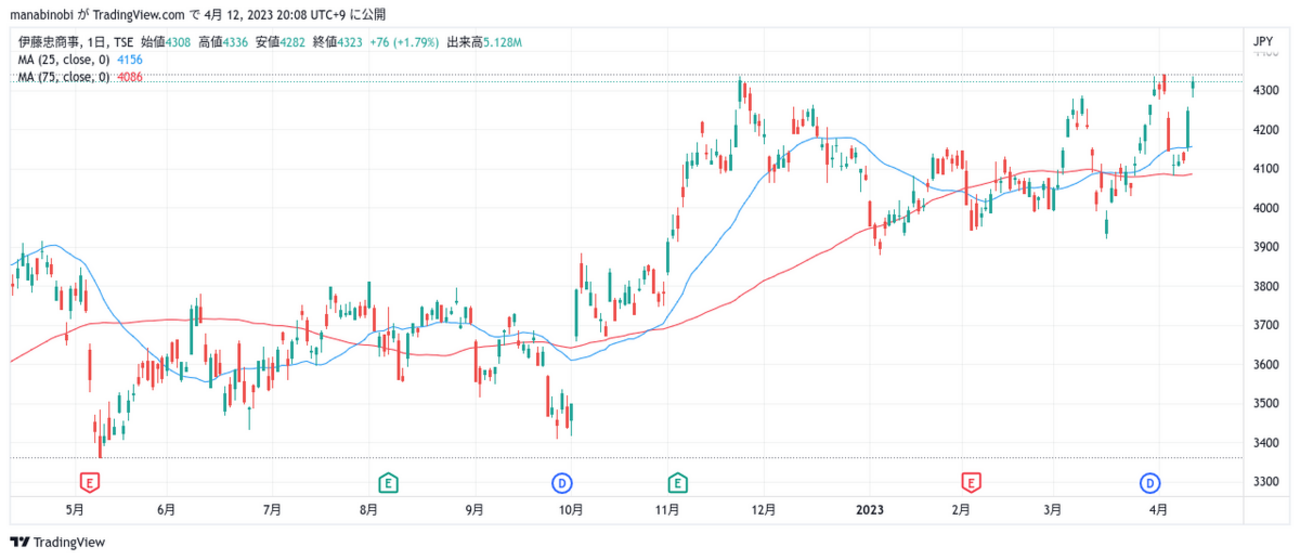Click the 始値4308 open value
The width and height of the screenshot is (1300, 560).
tap(165, 42)
